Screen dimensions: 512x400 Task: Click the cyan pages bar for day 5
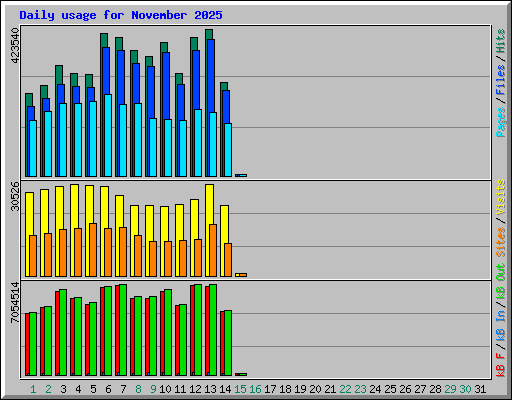click(93, 139)
